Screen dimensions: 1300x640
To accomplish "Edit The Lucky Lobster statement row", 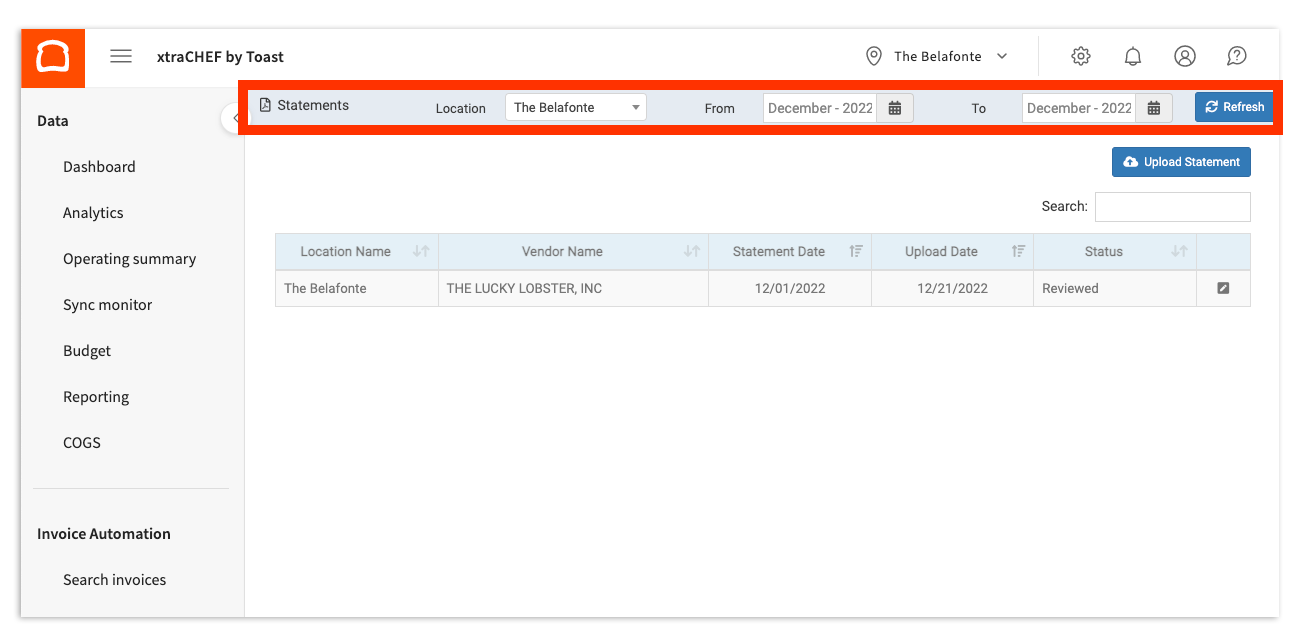I will [1223, 288].
